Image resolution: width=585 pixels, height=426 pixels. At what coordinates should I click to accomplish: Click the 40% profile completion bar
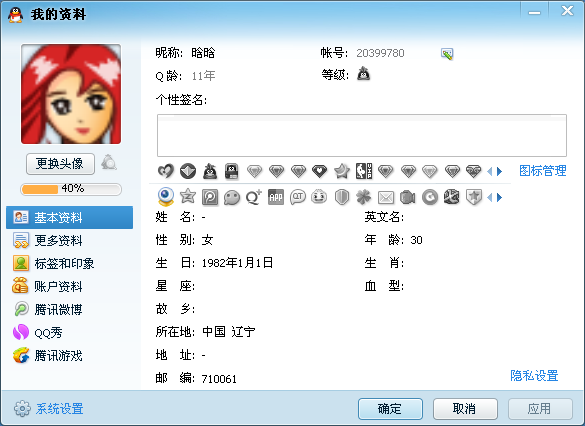pos(71,189)
